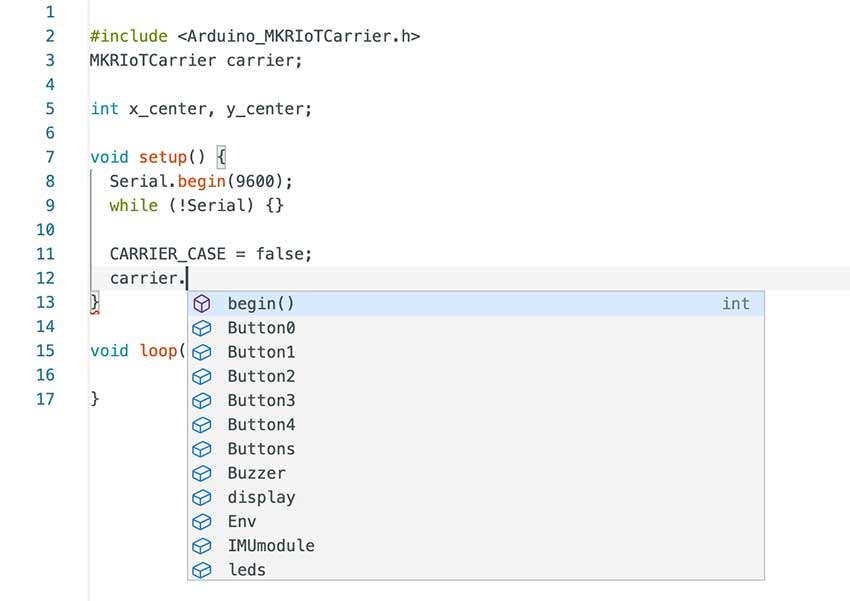Click the cube icon next to leds

(202, 570)
